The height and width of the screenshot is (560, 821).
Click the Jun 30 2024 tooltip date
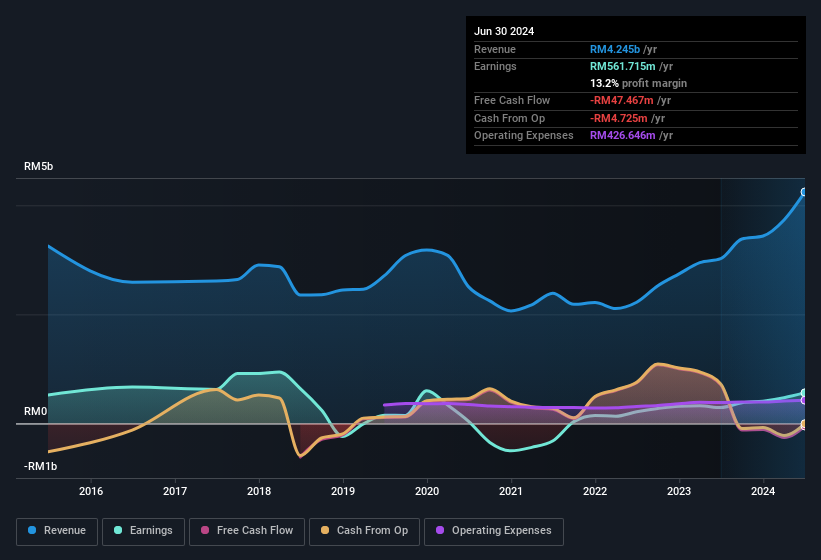pos(504,31)
